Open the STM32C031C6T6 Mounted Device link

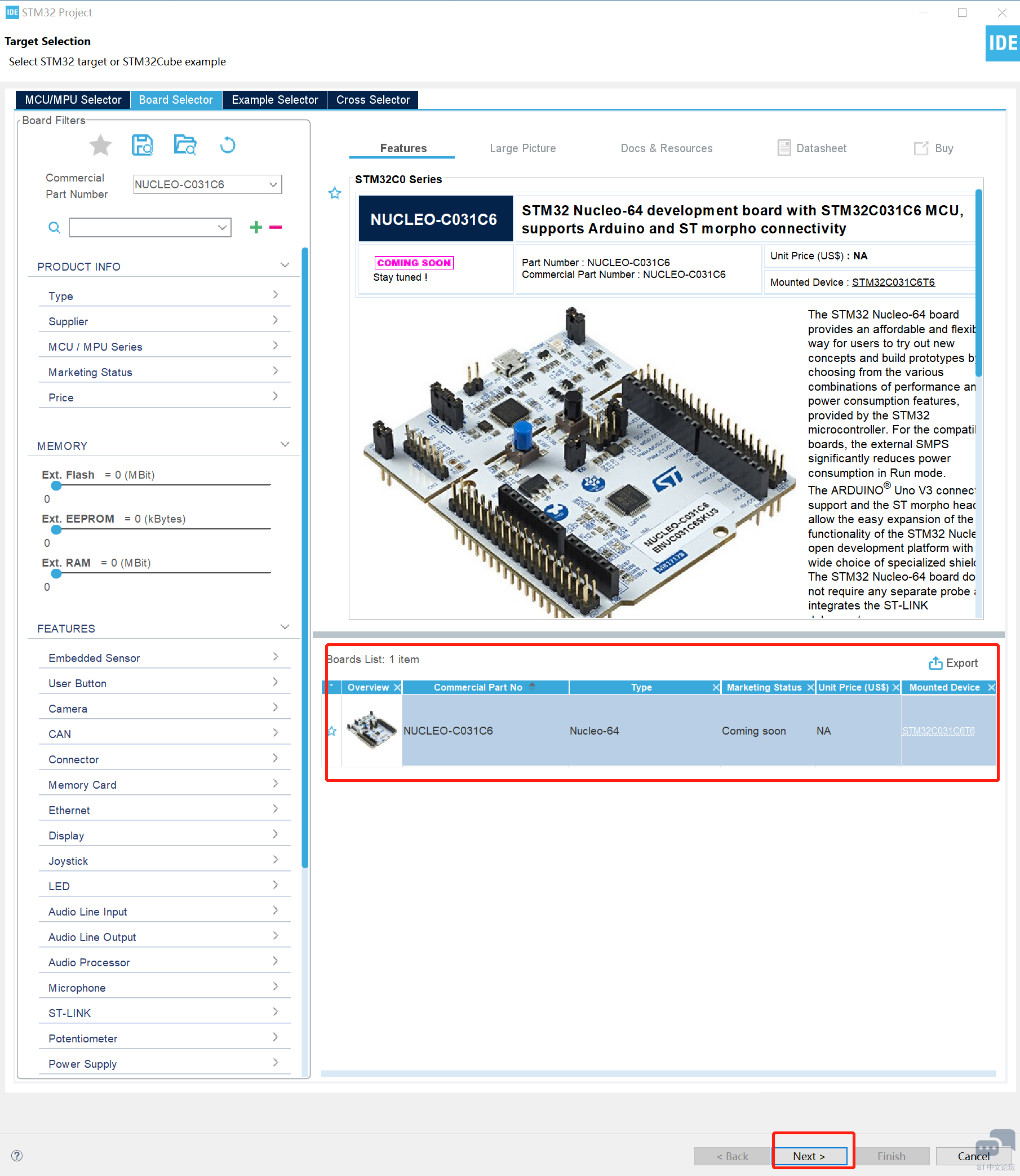(893, 282)
